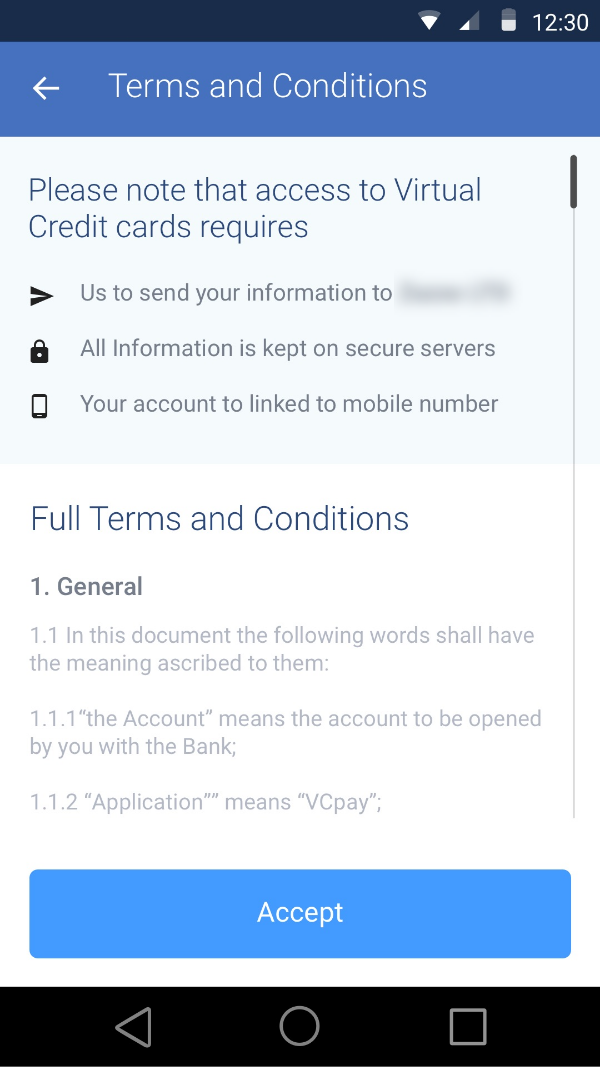Tap the Terms and Conditions title

pos(267,87)
